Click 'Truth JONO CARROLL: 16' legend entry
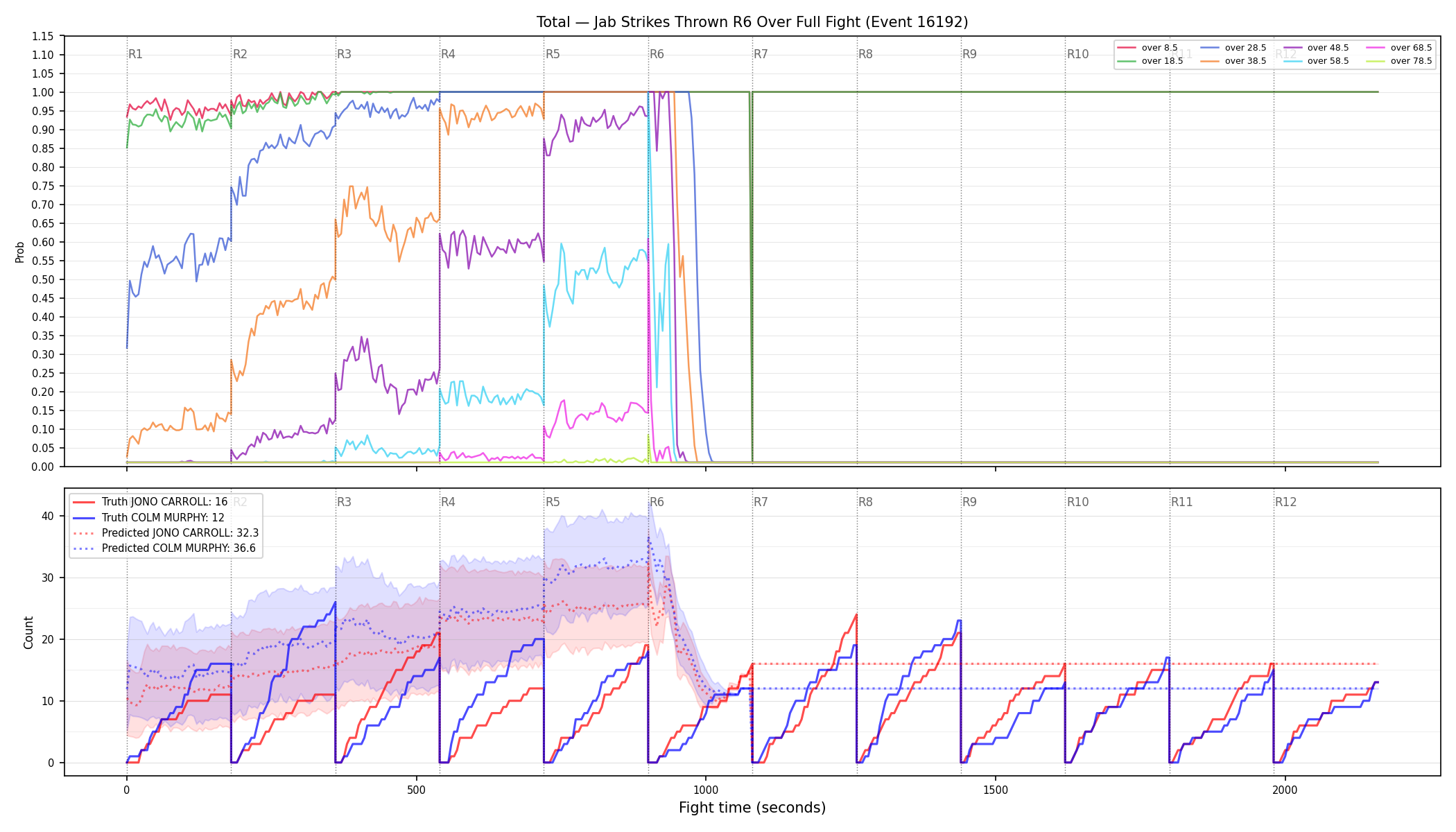This screenshot has height=832, width=1456. pyautogui.click(x=164, y=502)
